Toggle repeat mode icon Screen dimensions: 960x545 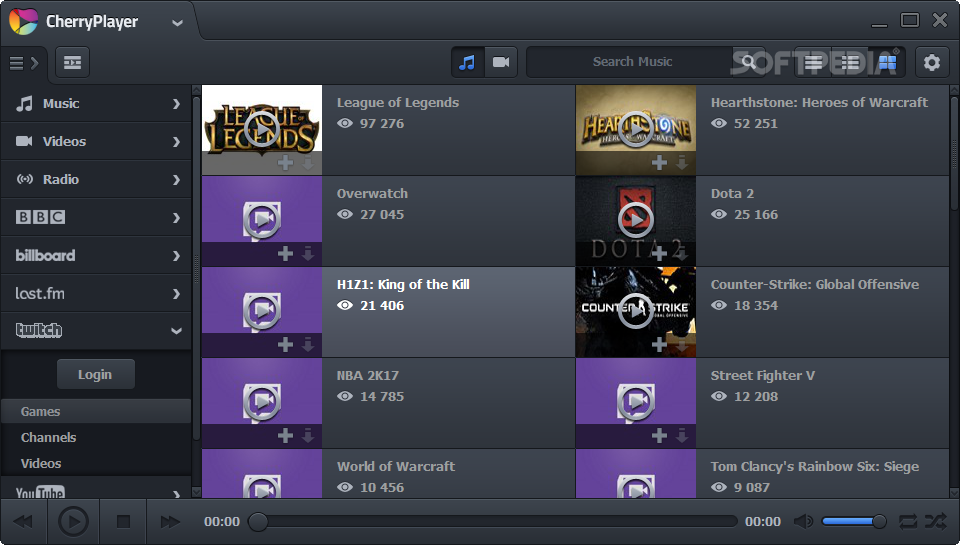pos(907,522)
